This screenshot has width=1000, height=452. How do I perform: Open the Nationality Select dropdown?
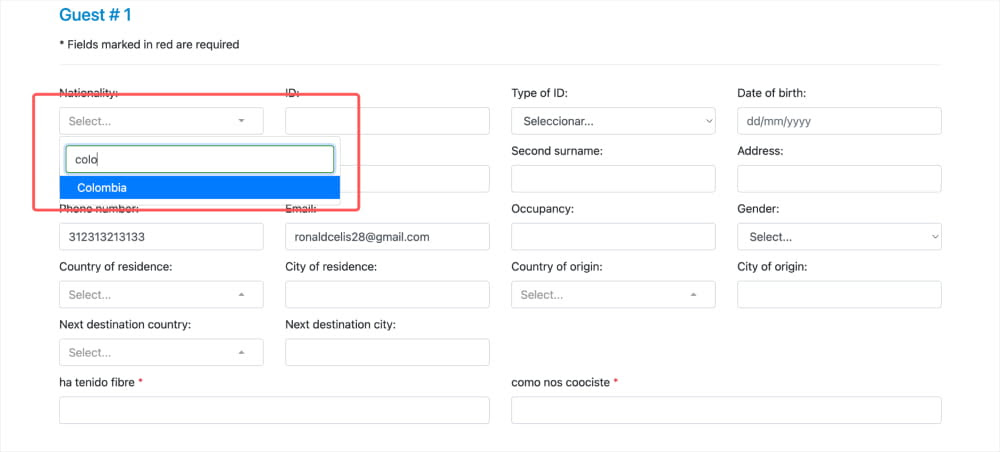[161, 120]
